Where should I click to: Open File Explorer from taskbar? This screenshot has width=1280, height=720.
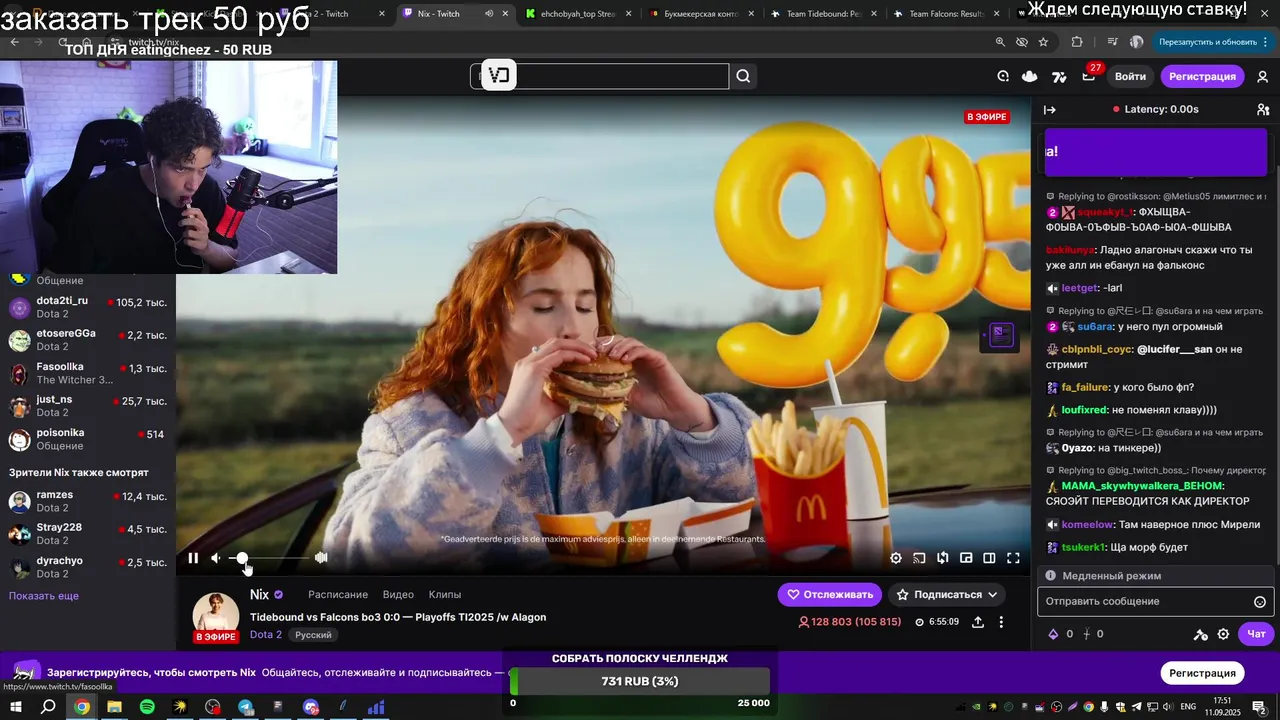[114, 707]
